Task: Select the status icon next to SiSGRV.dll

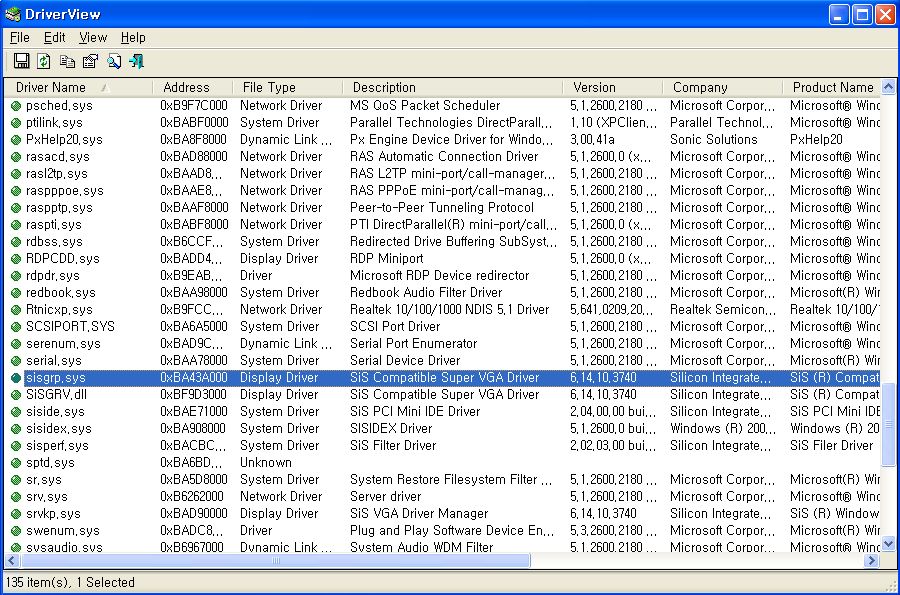Action: (16, 395)
